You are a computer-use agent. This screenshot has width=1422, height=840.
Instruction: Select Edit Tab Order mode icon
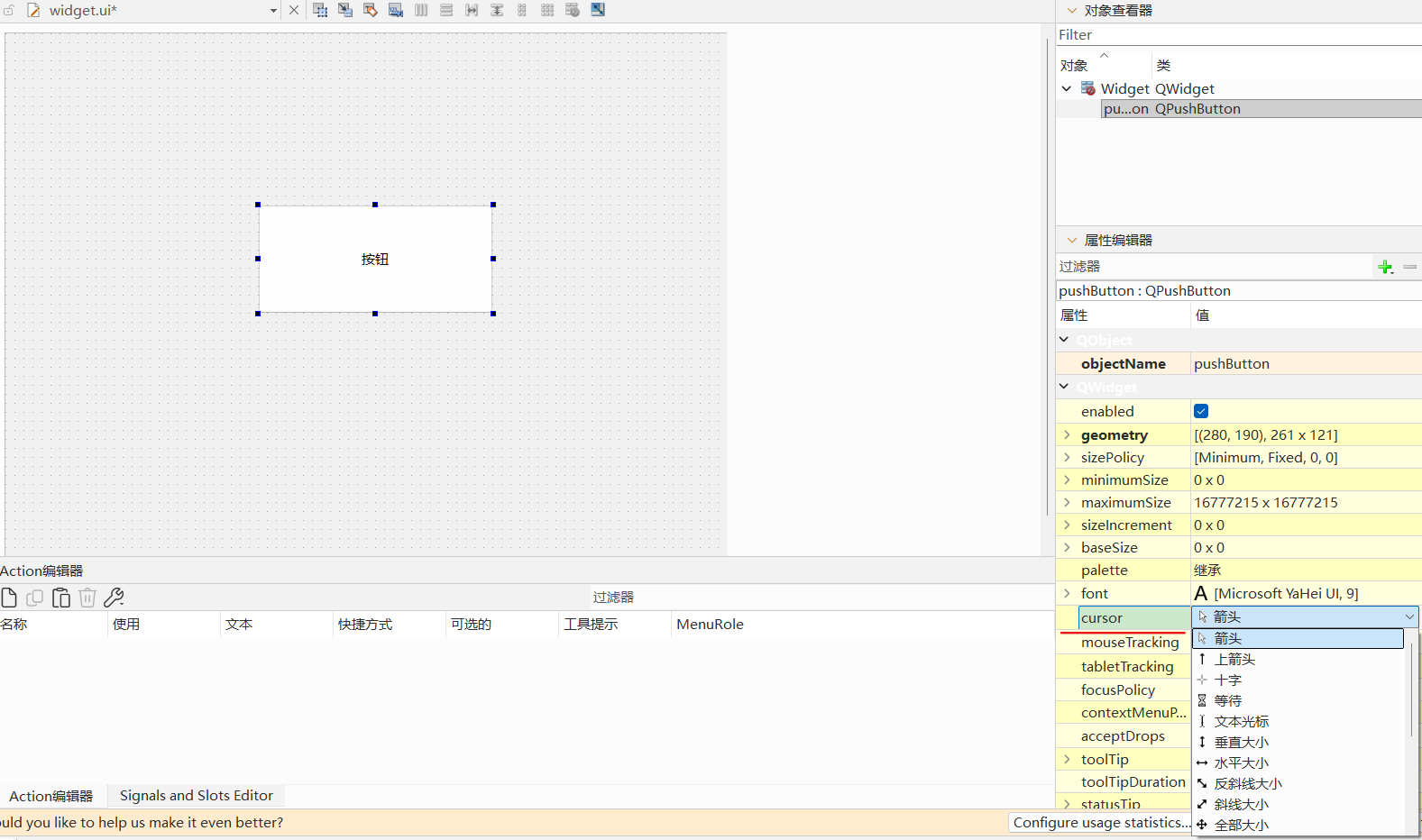pos(396,10)
